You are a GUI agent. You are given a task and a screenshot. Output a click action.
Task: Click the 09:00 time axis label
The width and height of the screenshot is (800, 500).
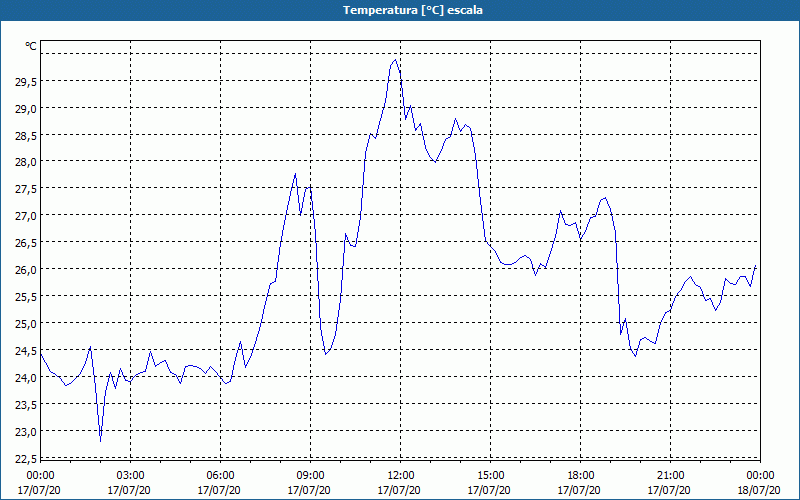click(x=310, y=476)
